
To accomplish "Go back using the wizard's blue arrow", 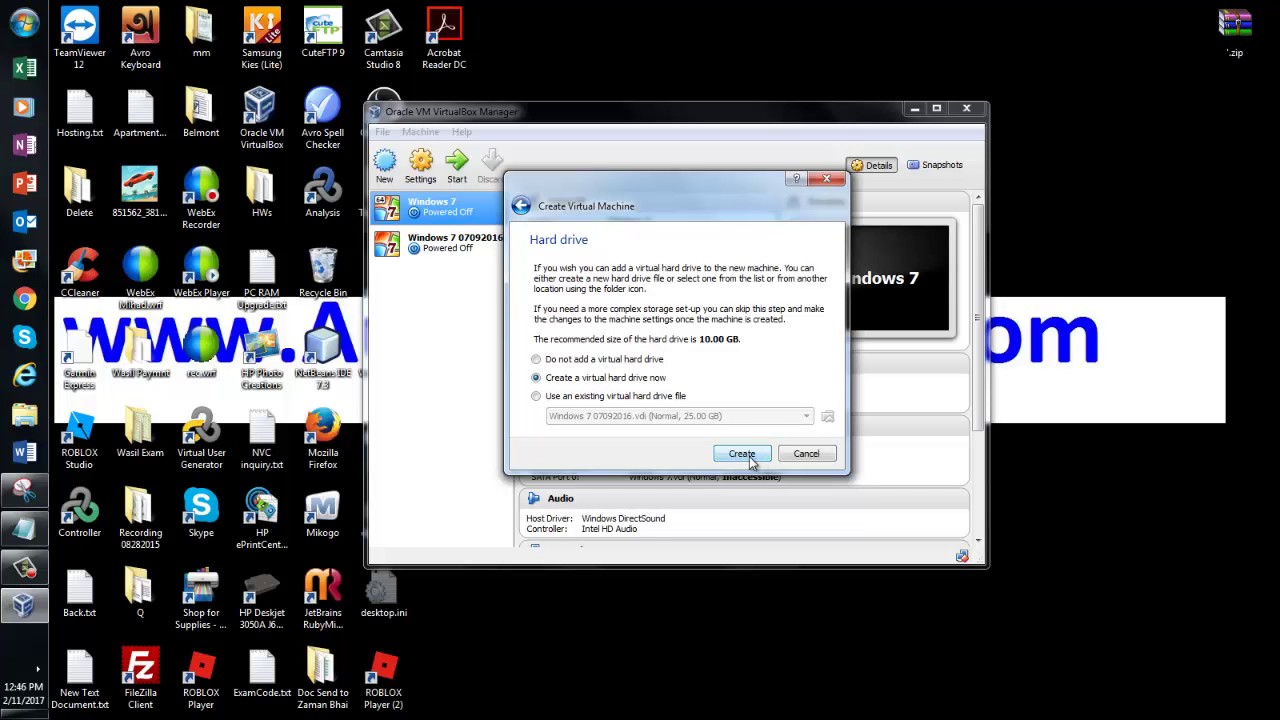I will [521, 206].
